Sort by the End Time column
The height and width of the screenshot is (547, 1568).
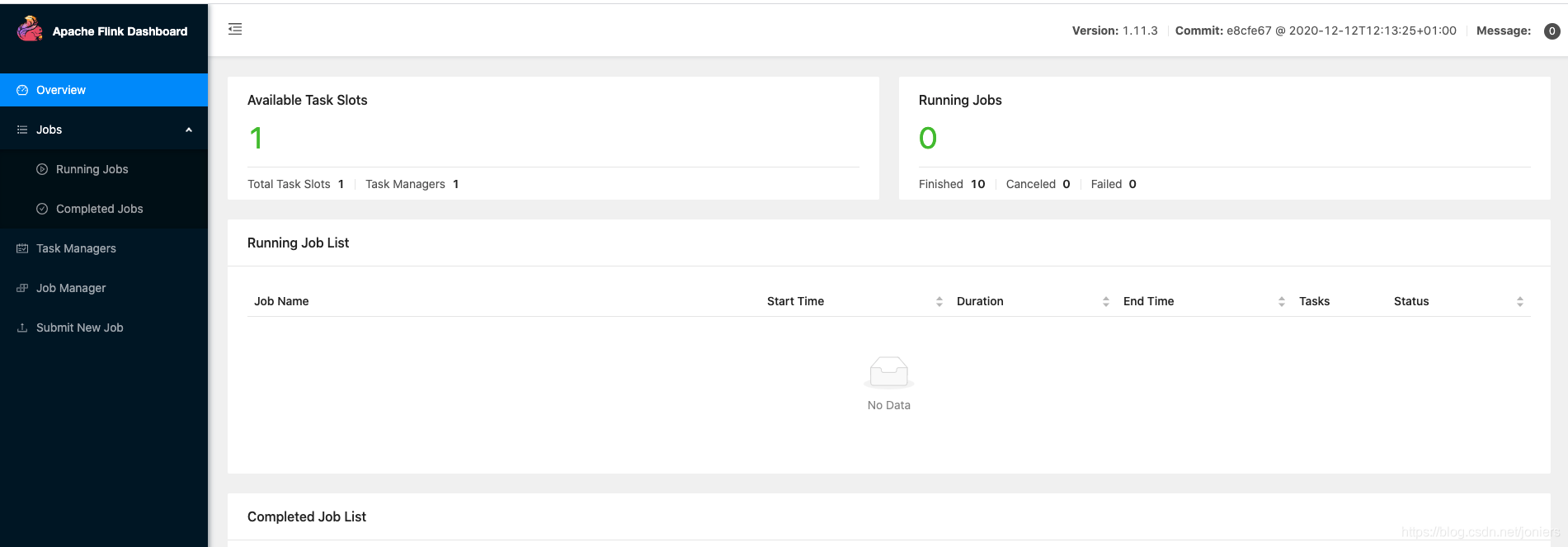pos(1282,301)
